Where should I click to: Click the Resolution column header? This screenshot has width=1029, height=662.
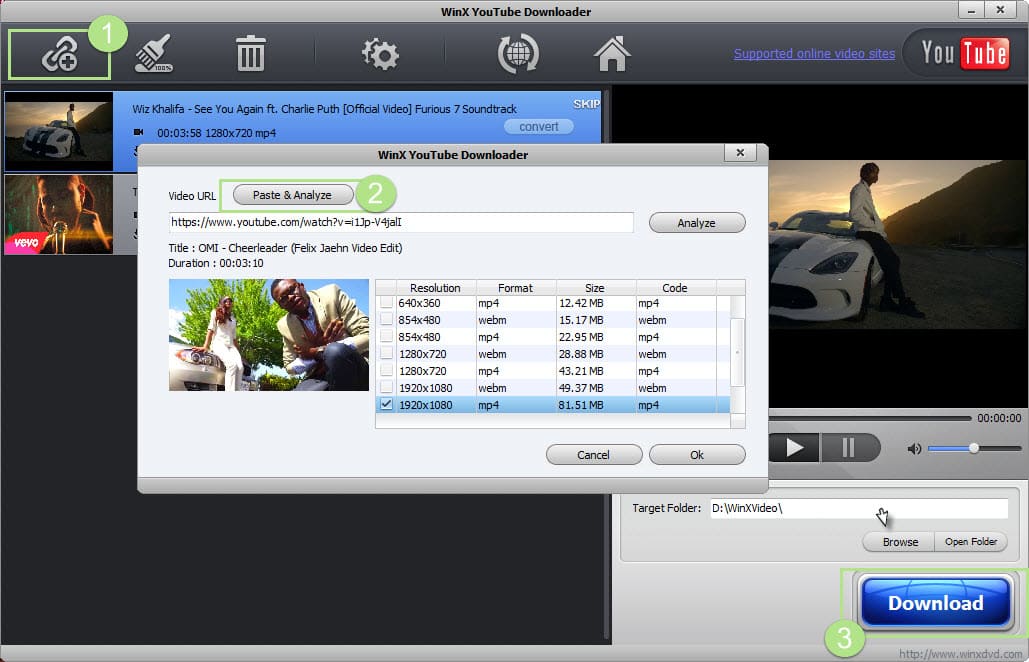pyautogui.click(x=436, y=287)
